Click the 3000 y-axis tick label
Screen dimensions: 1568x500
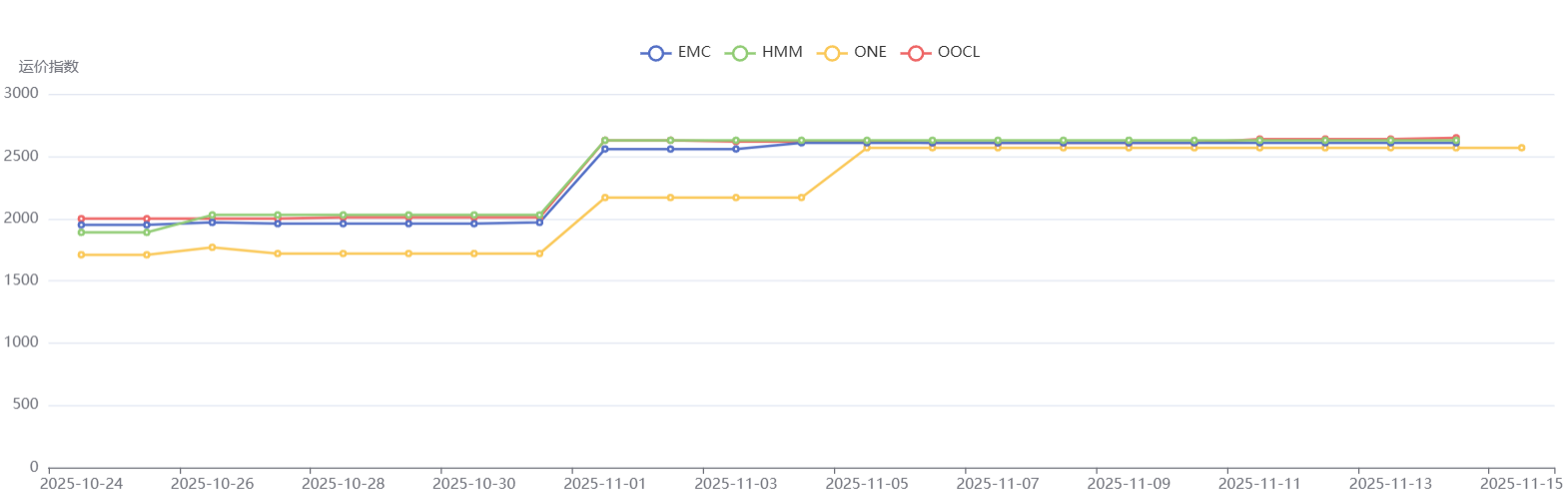pos(21,93)
